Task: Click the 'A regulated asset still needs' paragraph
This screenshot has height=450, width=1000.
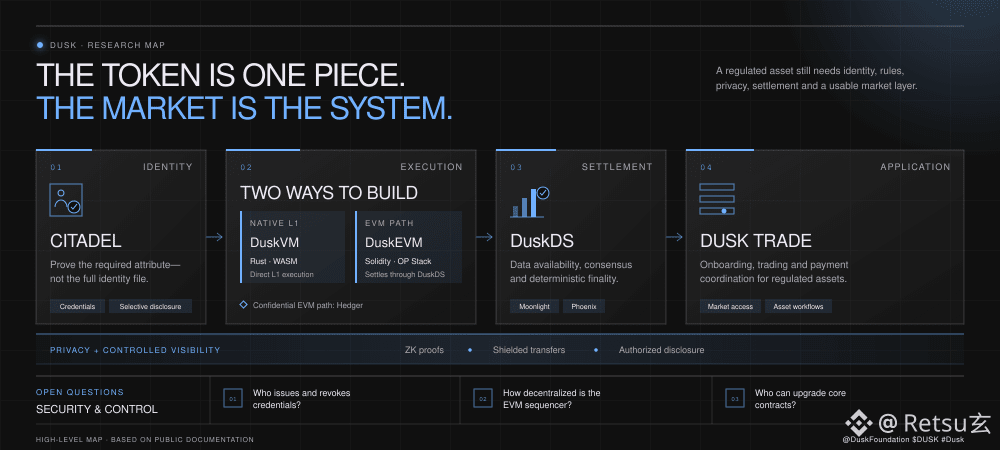Action: point(816,78)
